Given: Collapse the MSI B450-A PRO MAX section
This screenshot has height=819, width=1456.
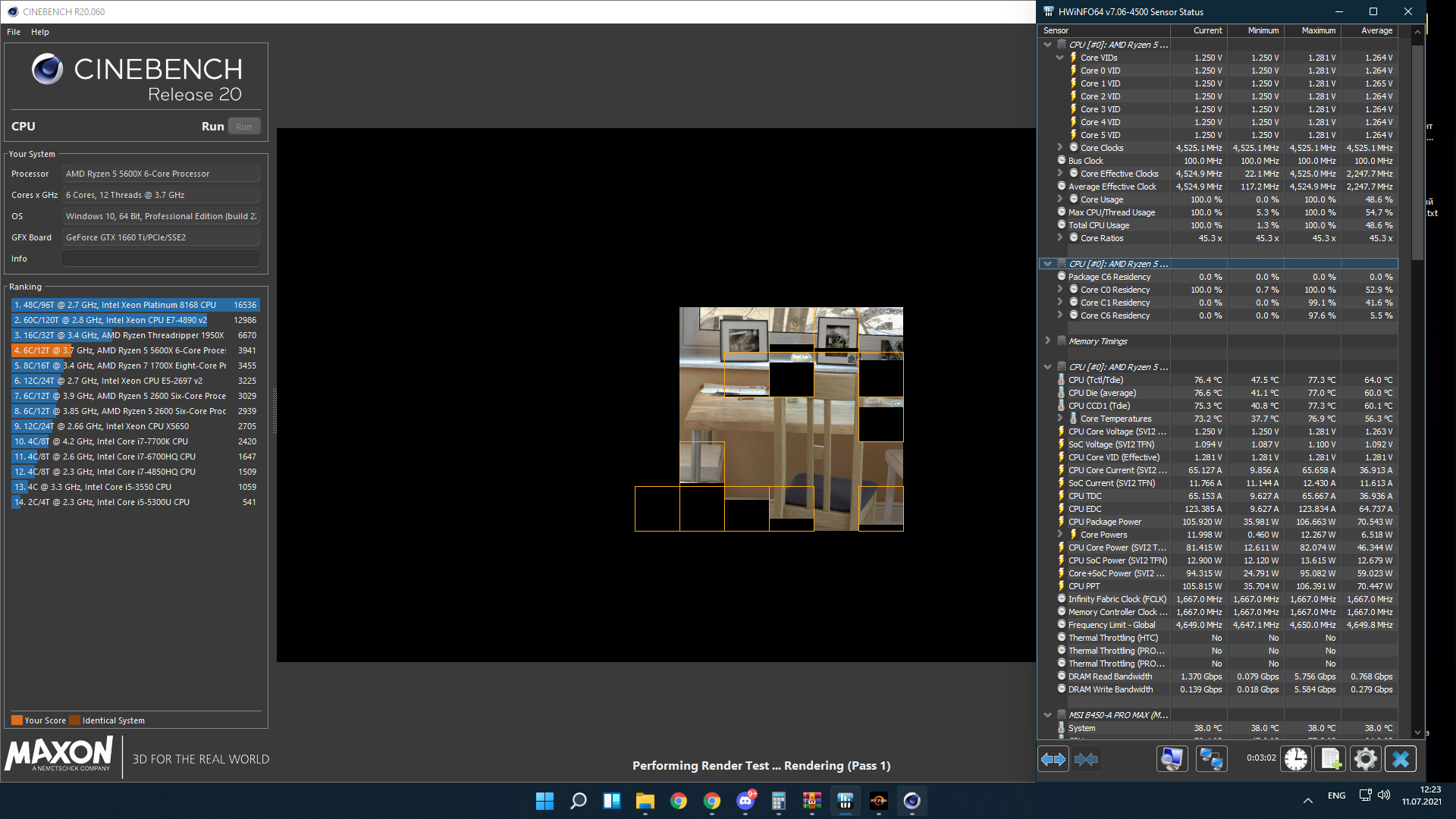Looking at the screenshot, I should point(1048,715).
